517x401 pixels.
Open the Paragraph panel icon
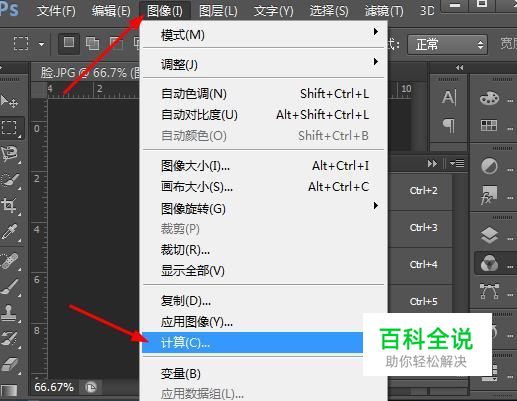(449, 126)
